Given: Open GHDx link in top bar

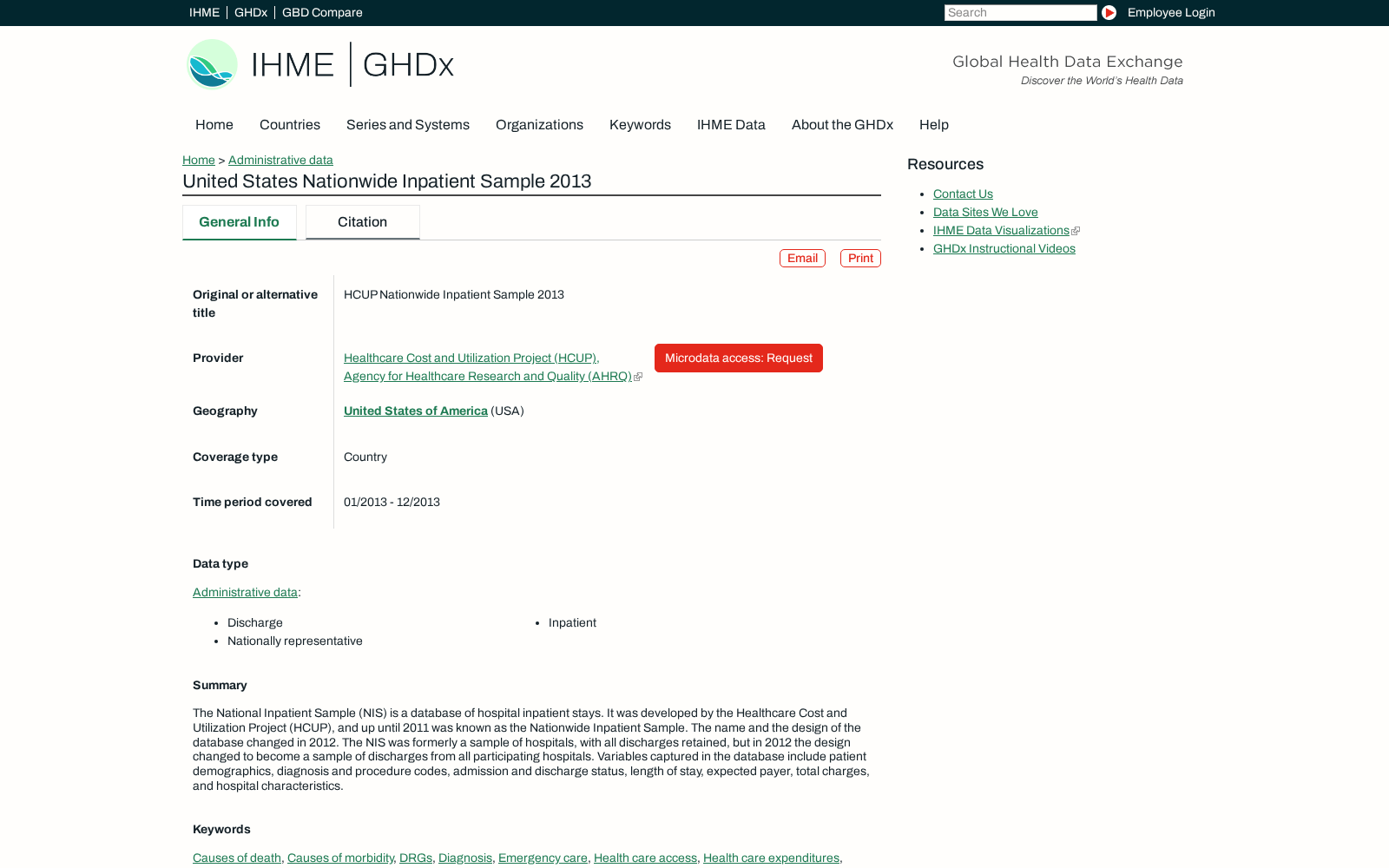Looking at the screenshot, I should (x=251, y=12).
